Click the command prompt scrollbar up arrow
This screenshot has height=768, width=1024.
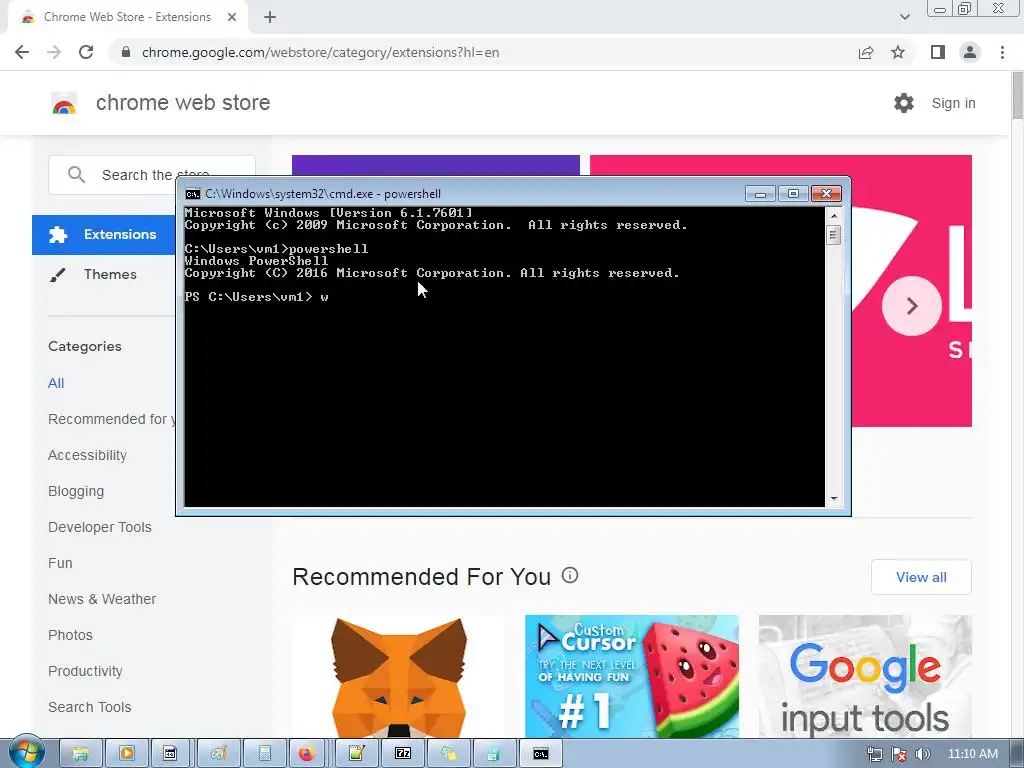pyautogui.click(x=833, y=216)
